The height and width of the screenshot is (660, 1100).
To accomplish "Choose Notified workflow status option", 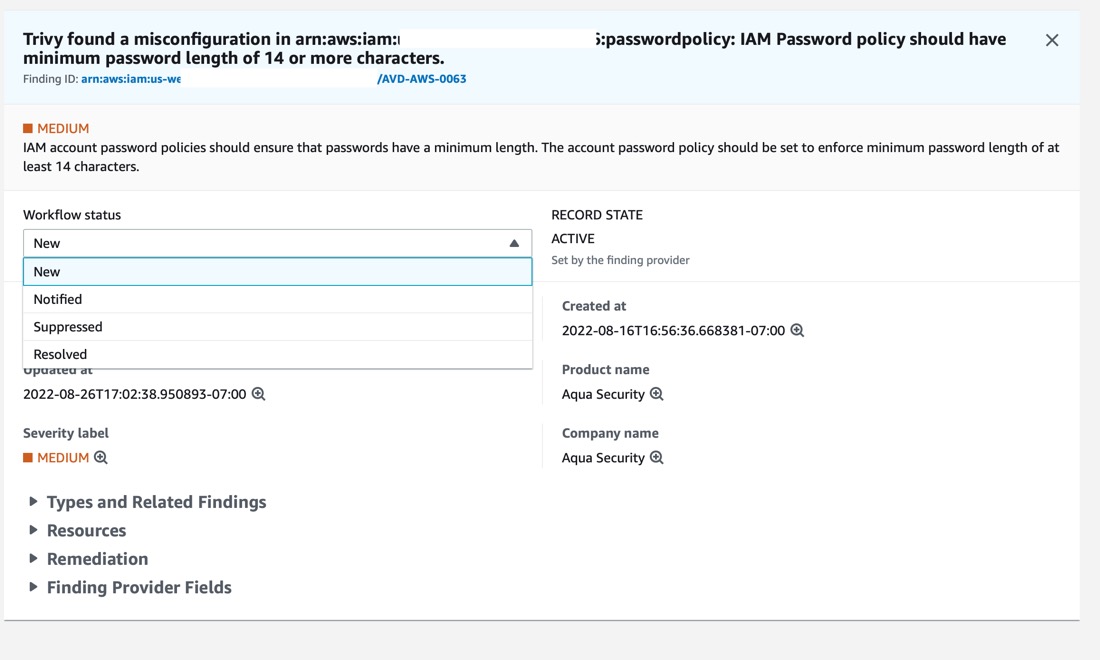I will tap(278, 299).
